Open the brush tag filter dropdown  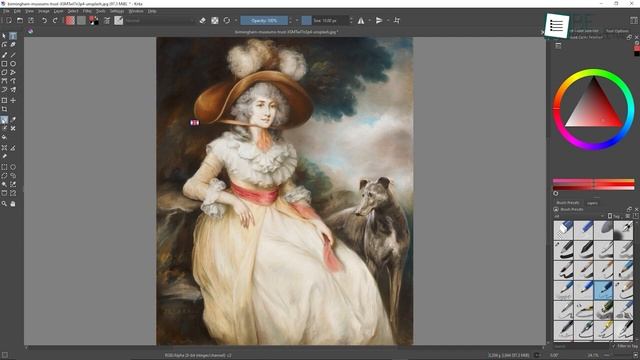pos(578,216)
